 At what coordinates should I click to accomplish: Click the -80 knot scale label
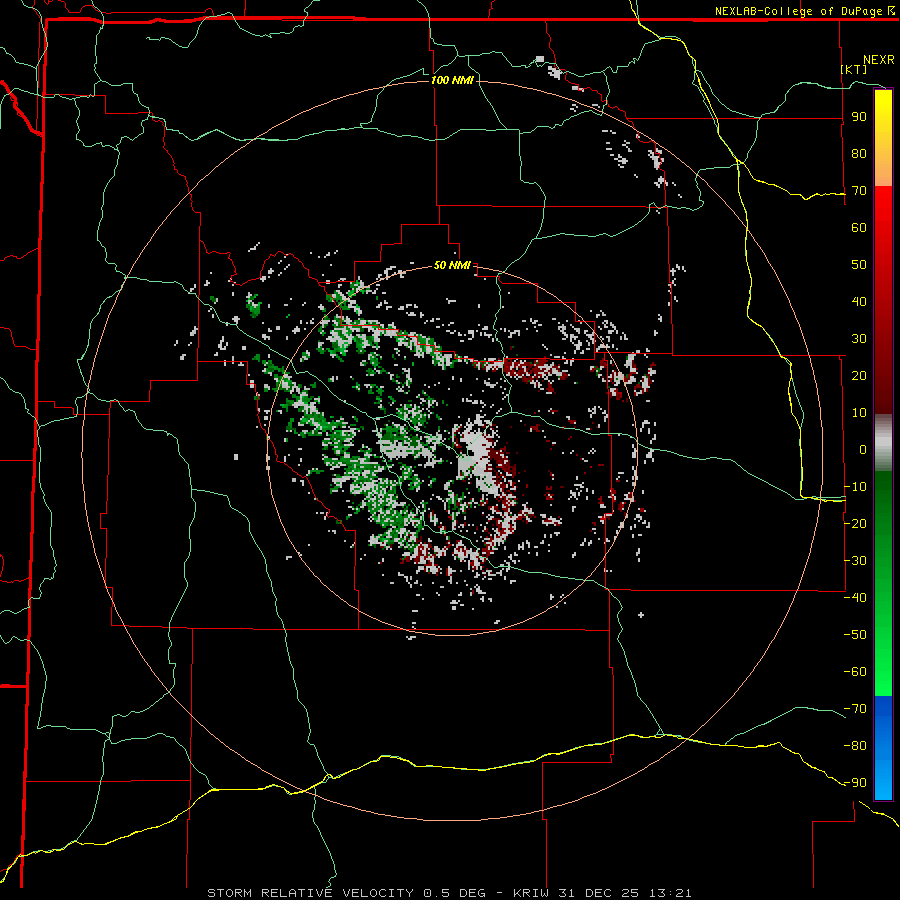(x=855, y=746)
